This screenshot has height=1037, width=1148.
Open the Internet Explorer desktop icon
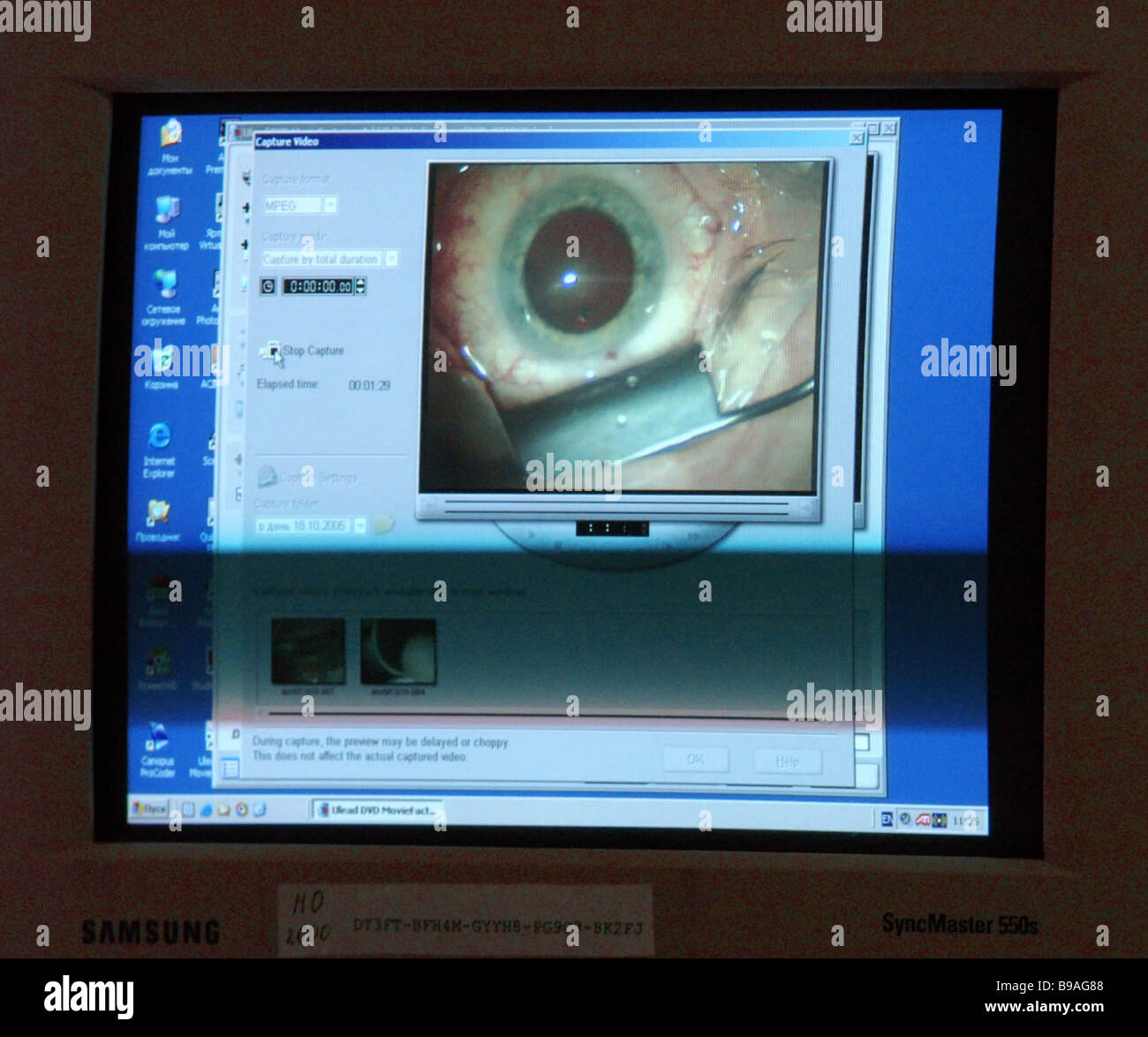click(x=159, y=450)
